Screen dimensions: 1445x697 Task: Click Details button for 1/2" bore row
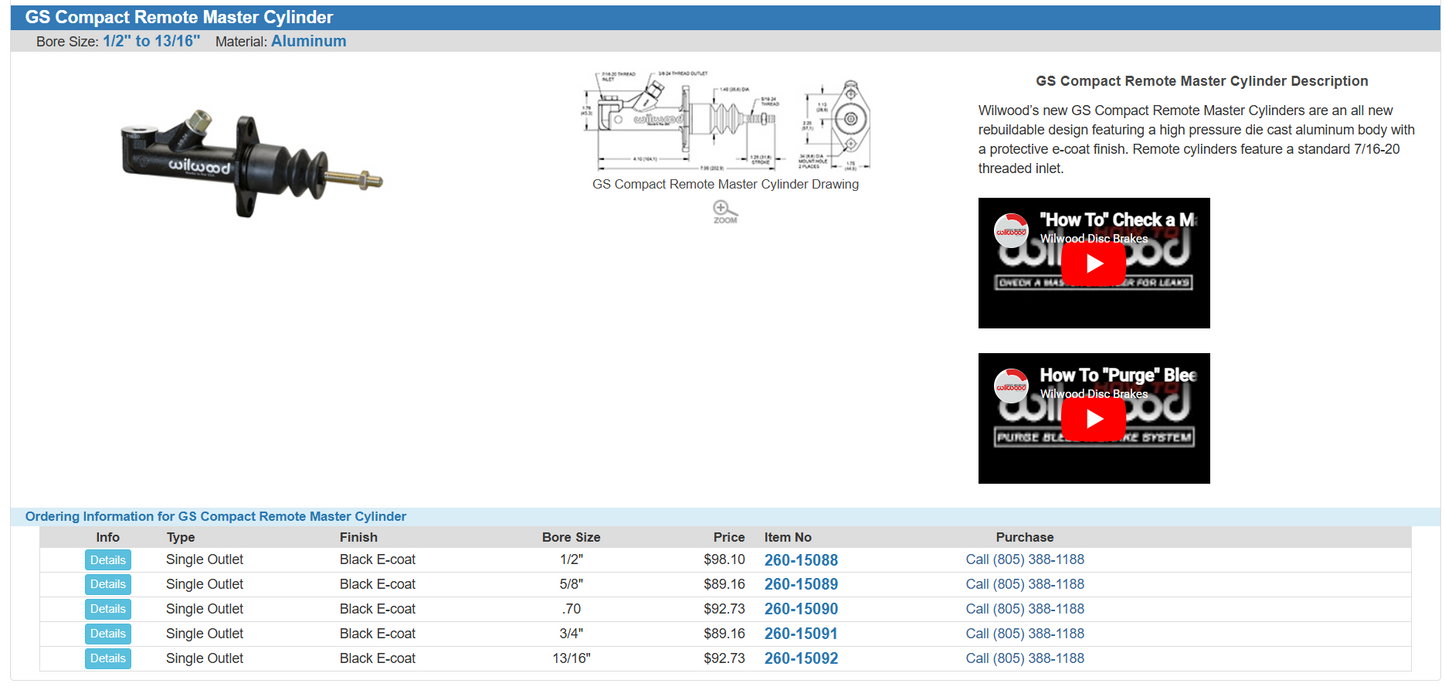click(x=108, y=560)
